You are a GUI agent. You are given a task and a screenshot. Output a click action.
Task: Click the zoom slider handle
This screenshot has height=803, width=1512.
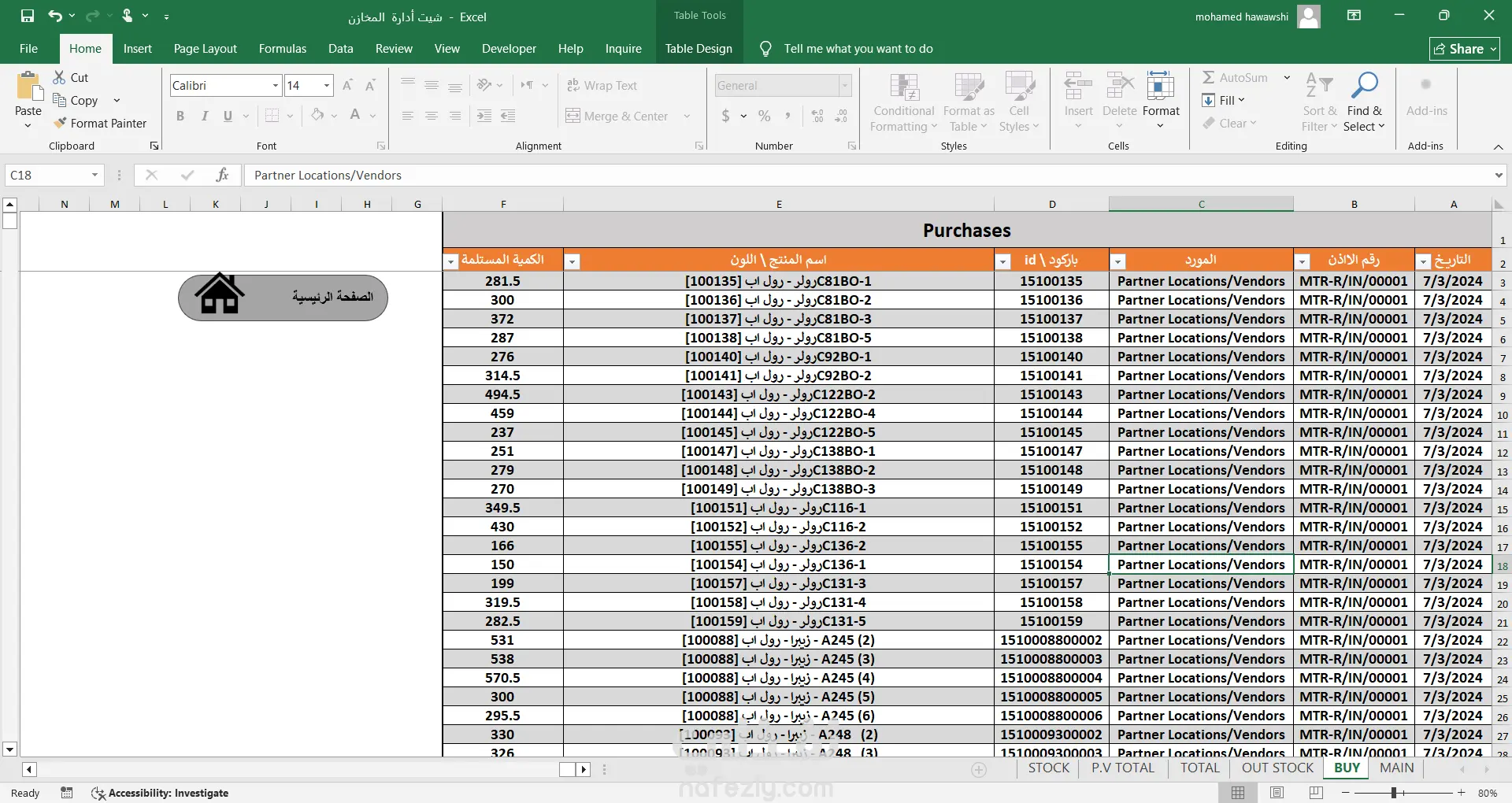[1394, 793]
